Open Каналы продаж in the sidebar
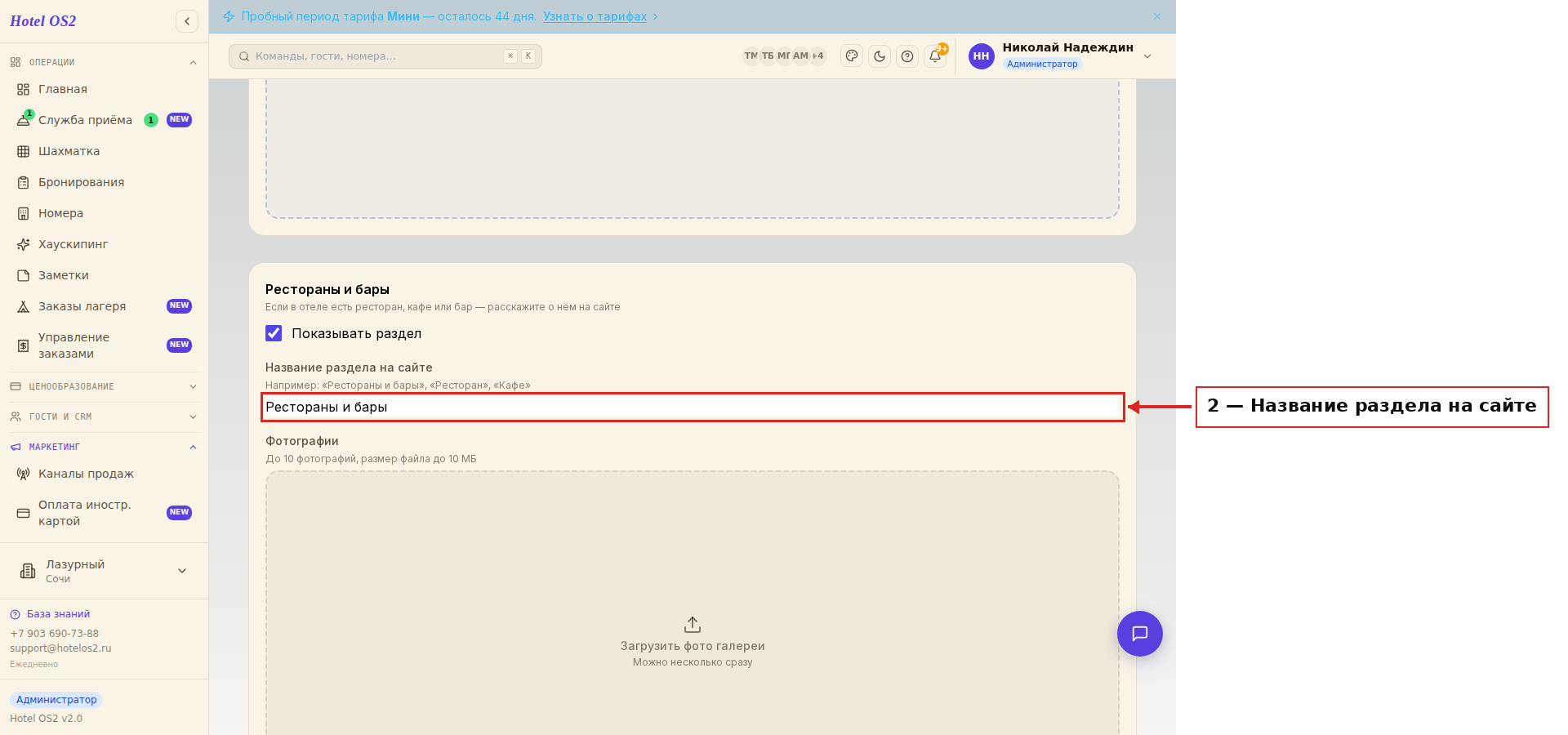 point(104,474)
